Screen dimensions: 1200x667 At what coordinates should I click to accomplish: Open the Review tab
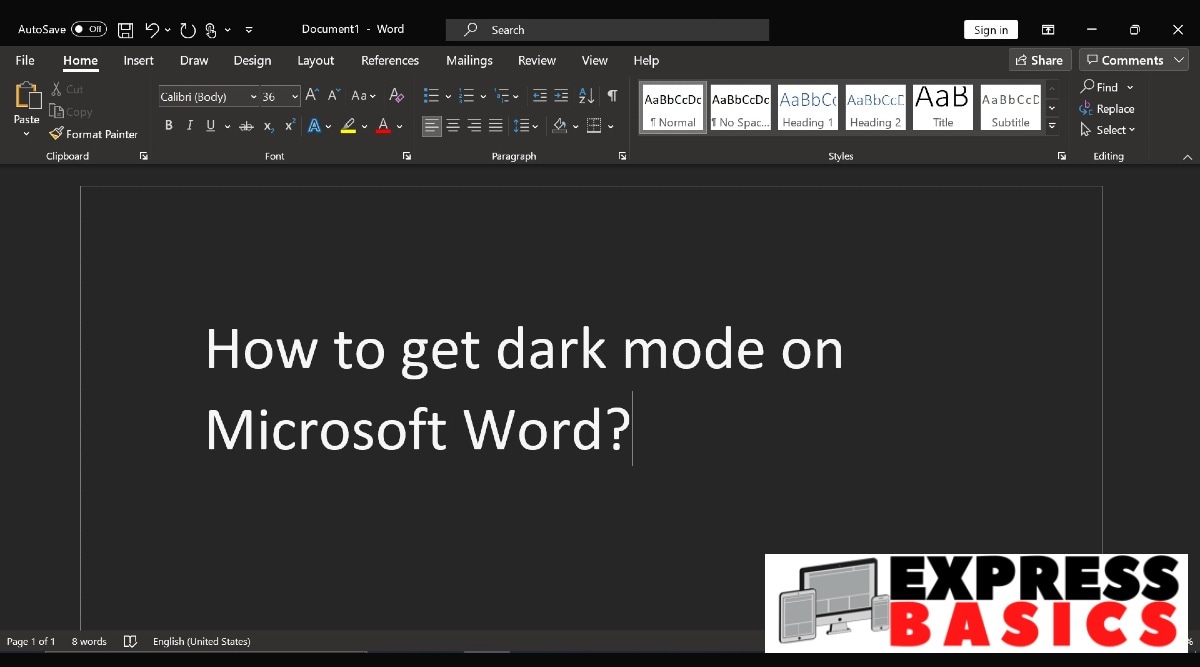tap(536, 60)
